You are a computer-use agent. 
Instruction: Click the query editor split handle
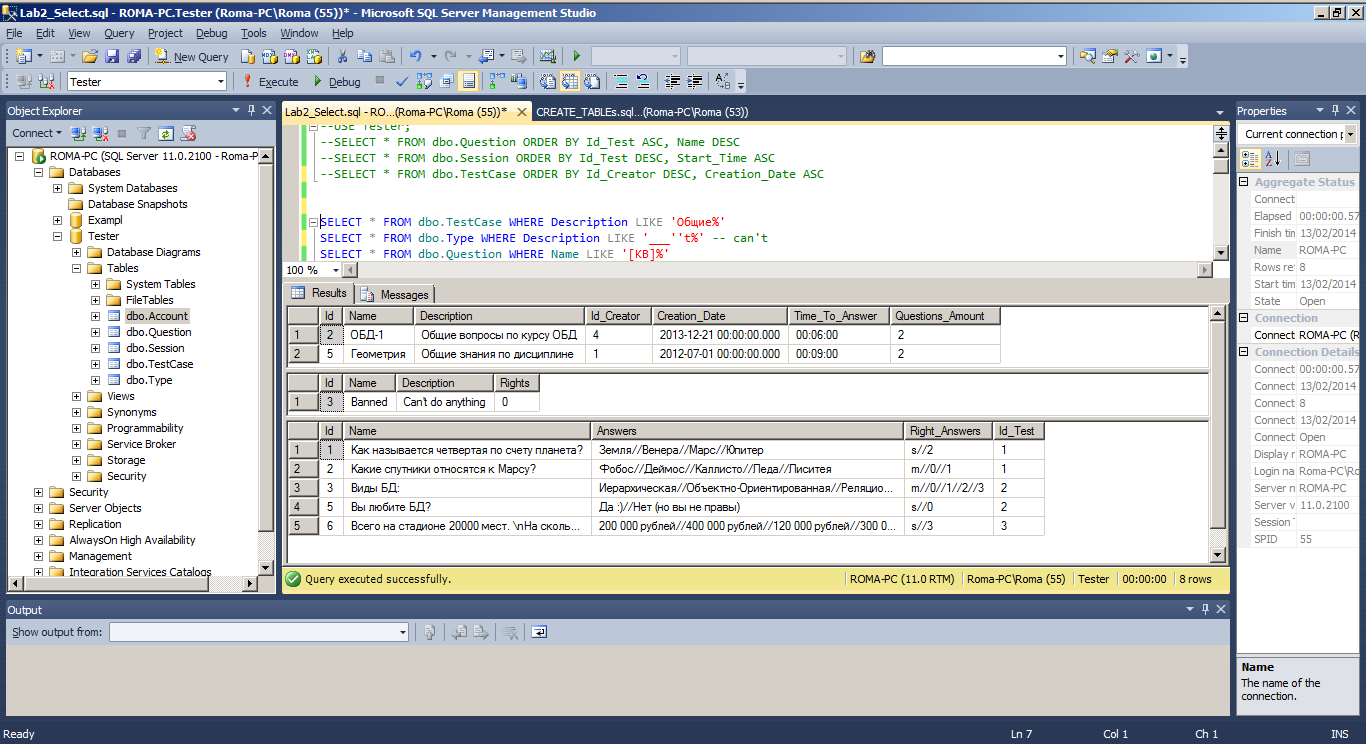click(1220, 133)
